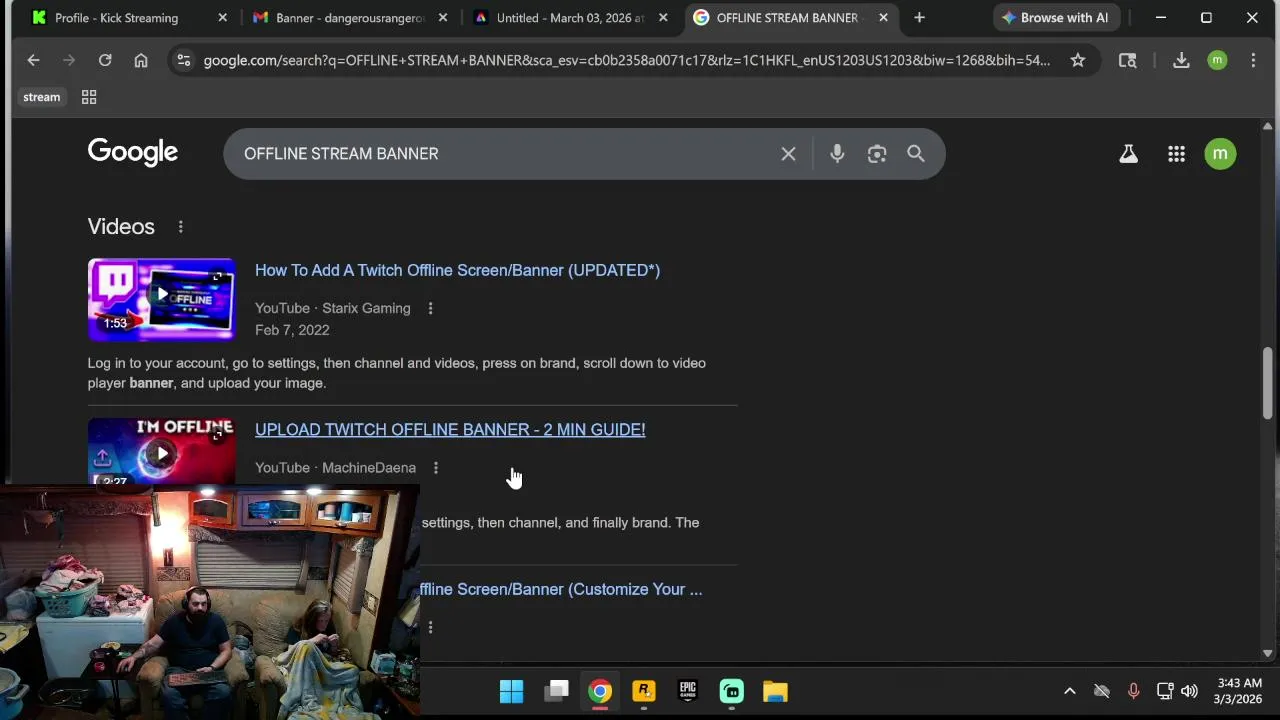
Task: Click the page vertical scrollbar thumb
Action: (x=1268, y=383)
